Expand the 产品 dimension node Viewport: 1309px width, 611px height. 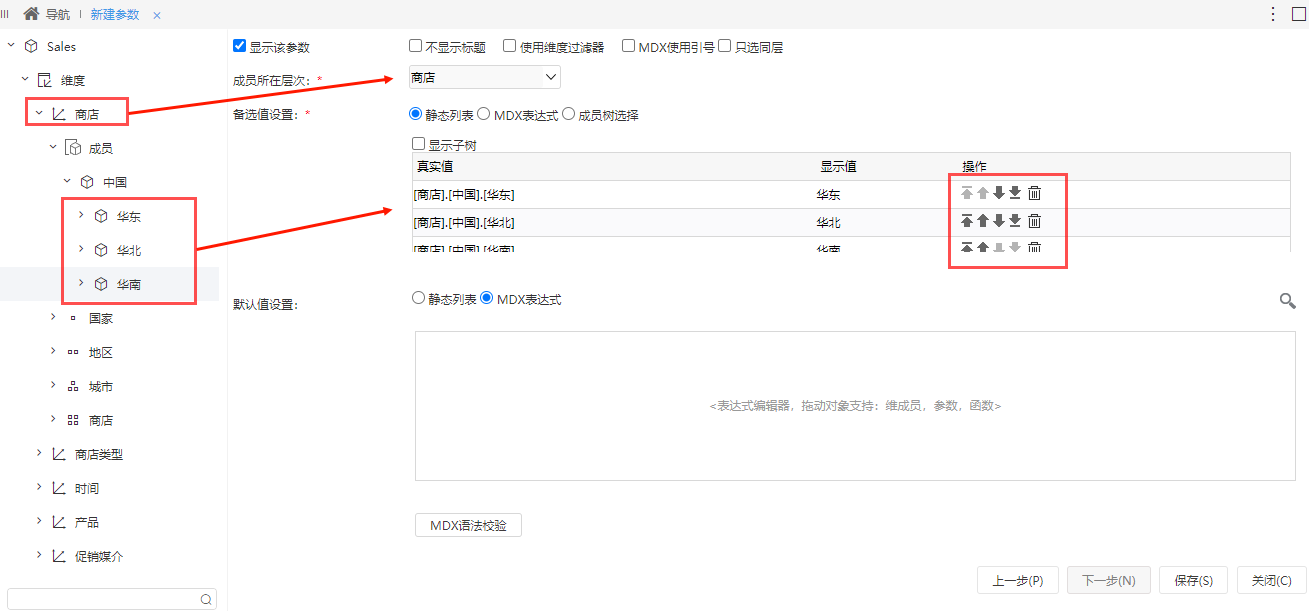coord(39,522)
